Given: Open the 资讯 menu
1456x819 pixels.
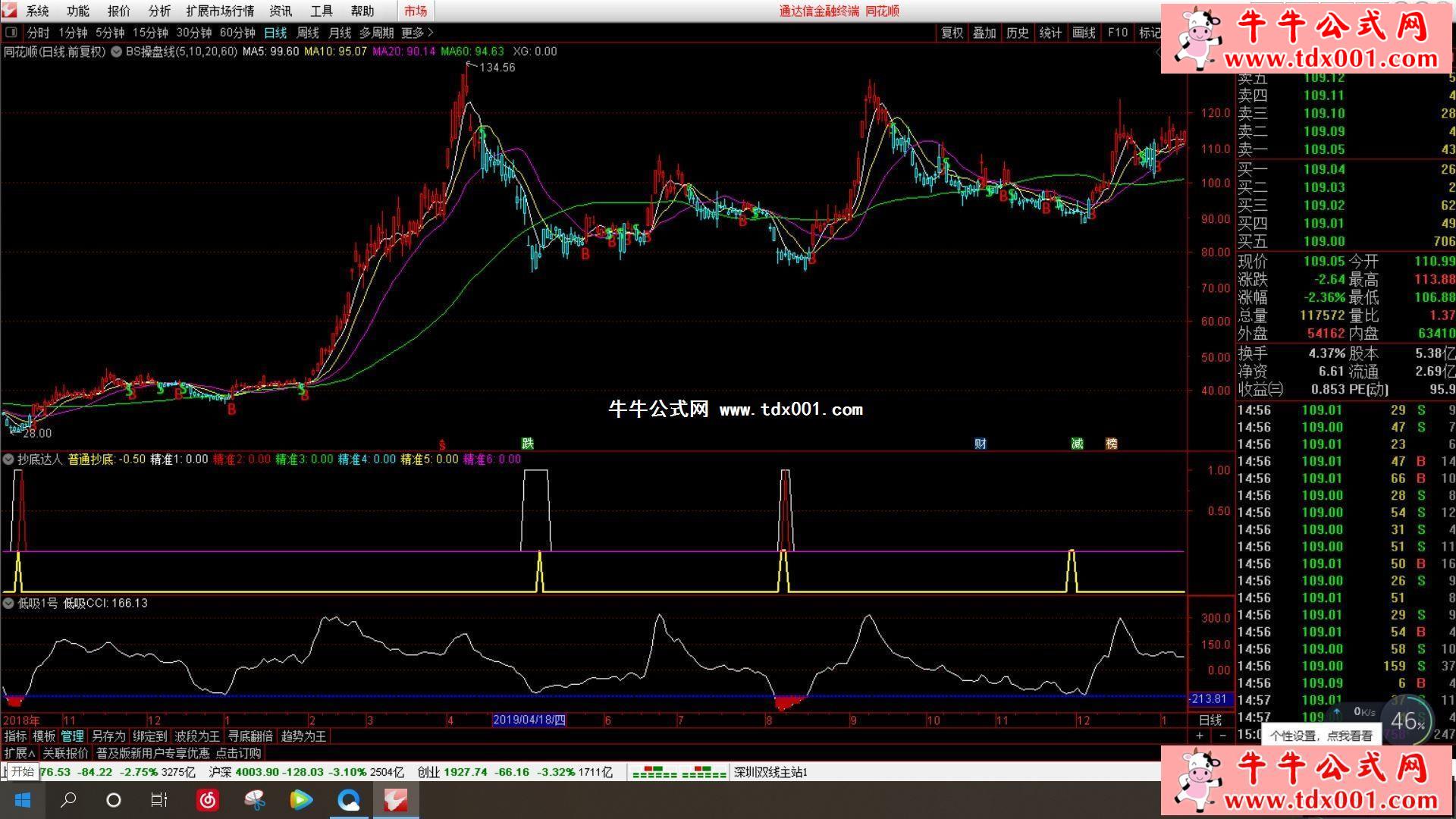Looking at the screenshot, I should [281, 11].
